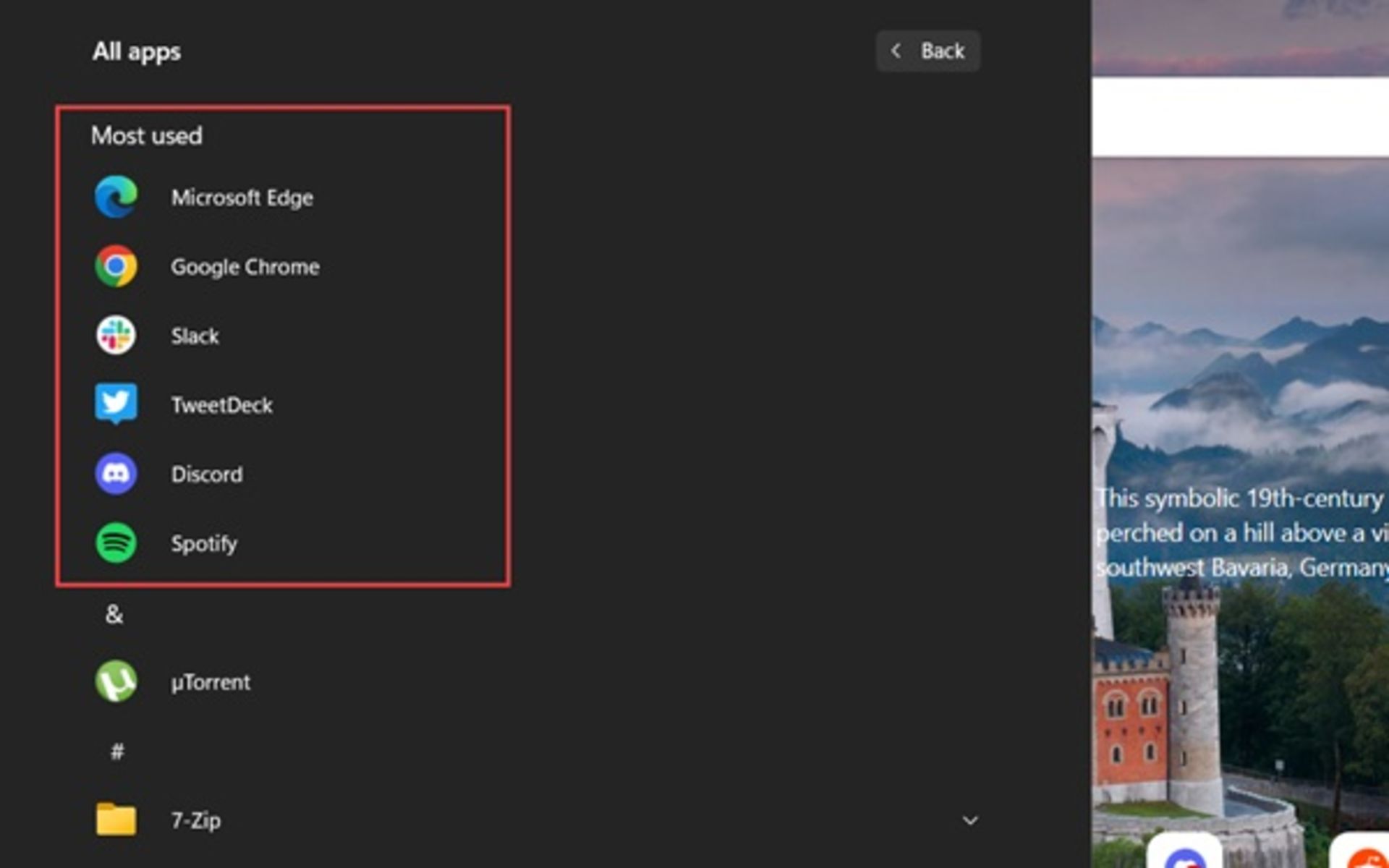
Task: Select the Spotify list entry name
Action: tap(204, 544)
